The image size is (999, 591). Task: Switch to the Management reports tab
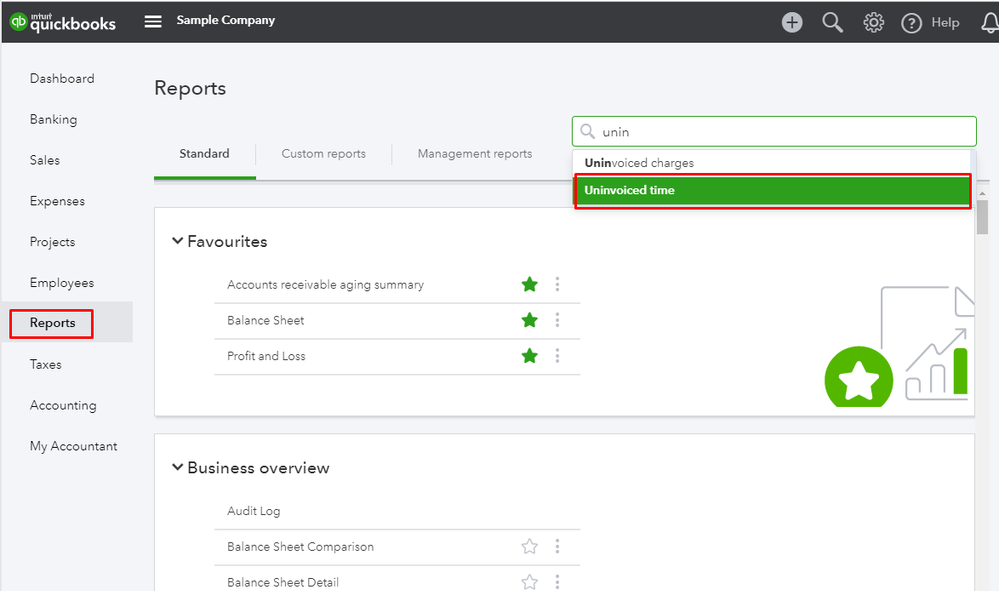(475, 154)
